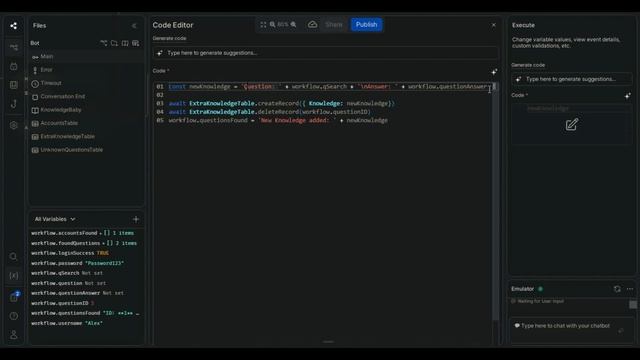Image resolution: width=640 pixels, height=360 pixels.
Task: Open the knowledge library sidebar icon
Action: click(13, 85)
